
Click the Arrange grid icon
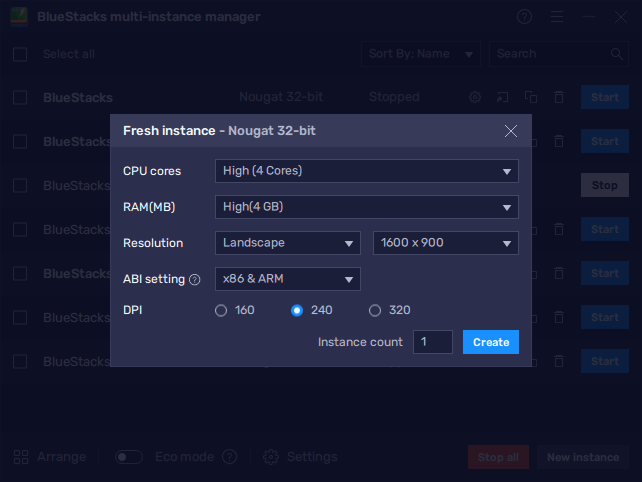click(21, 457)
